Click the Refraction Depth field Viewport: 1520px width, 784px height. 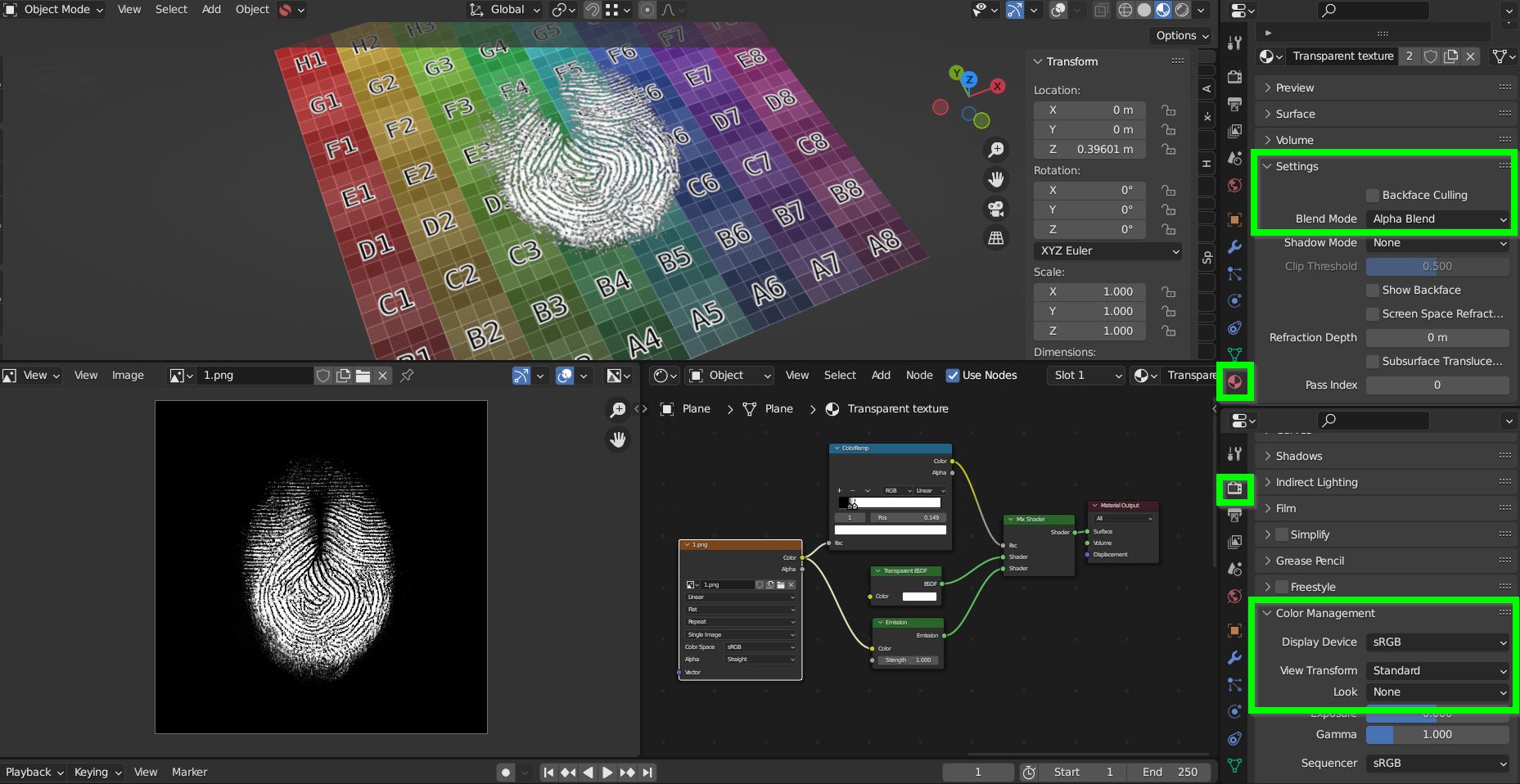tap(1437, 337)
